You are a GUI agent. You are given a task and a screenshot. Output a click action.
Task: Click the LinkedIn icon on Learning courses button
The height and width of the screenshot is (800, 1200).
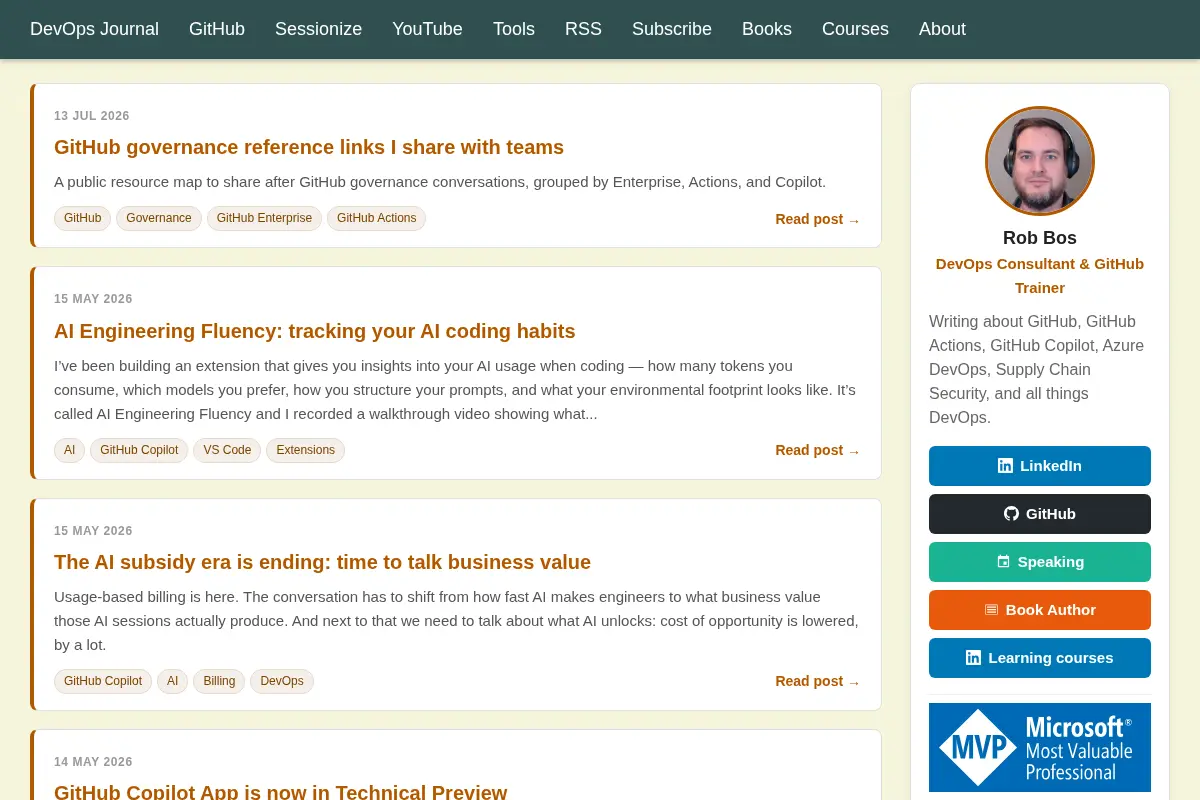[973, 658]
